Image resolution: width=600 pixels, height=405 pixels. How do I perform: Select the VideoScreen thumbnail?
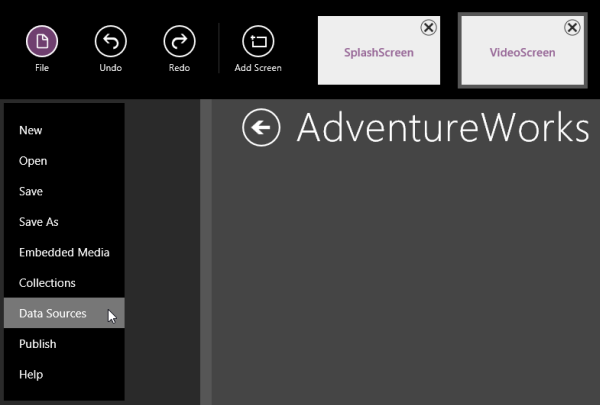(523, 51)
